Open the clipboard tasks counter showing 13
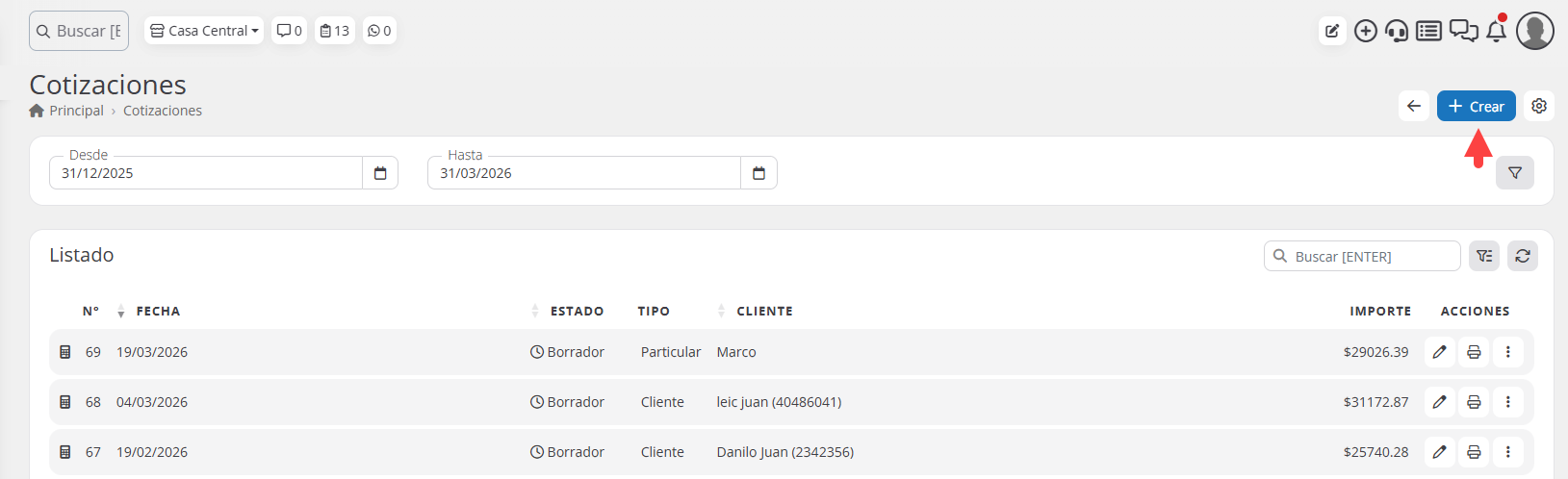The width and height of the screenshot is (1568, 479). tap(334, 31)
